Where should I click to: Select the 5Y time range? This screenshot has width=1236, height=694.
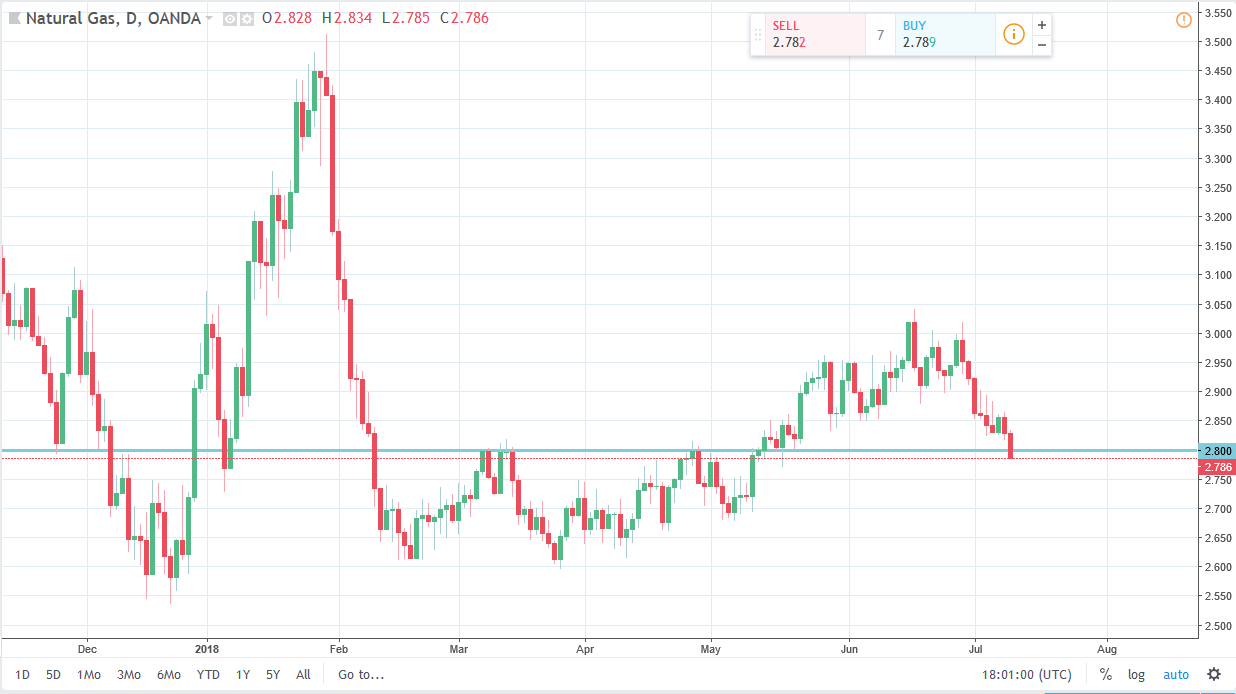pyautogui.click(x=273, y=674)
